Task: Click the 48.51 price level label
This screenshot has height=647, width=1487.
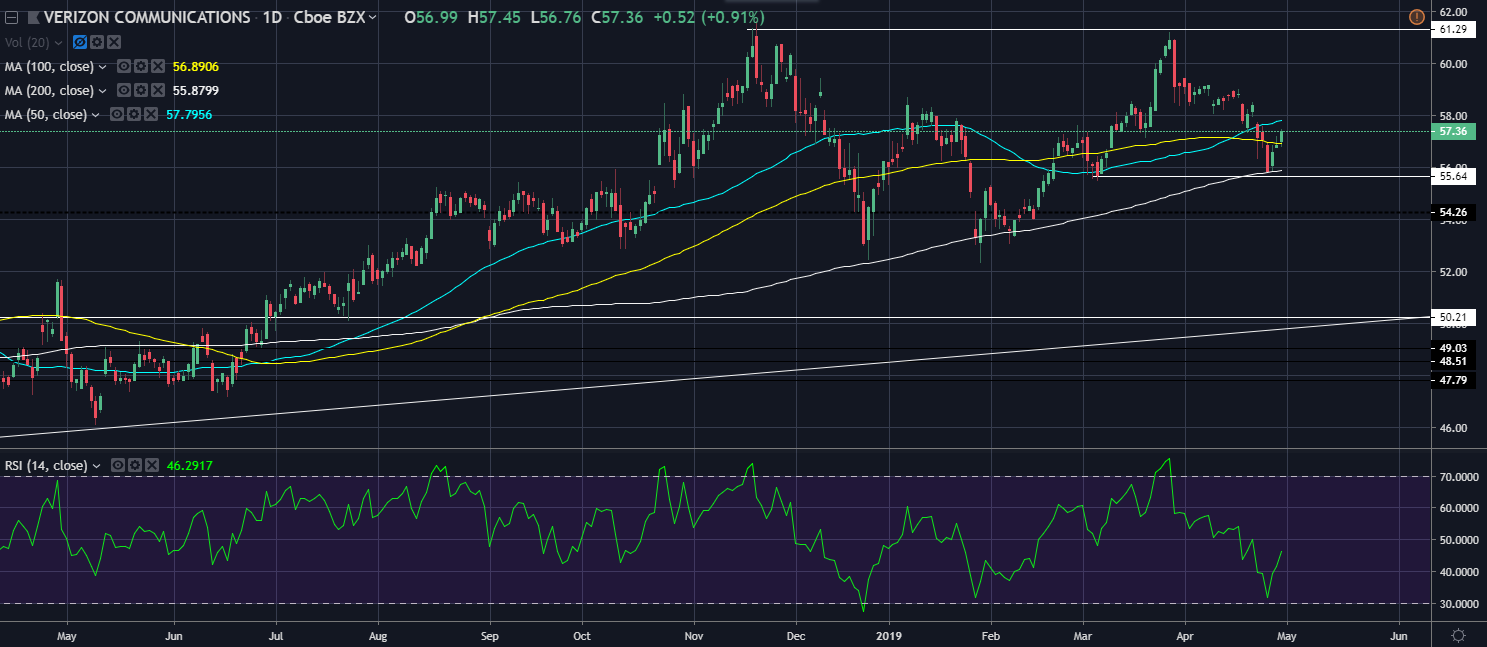Action: [1453, 361]
